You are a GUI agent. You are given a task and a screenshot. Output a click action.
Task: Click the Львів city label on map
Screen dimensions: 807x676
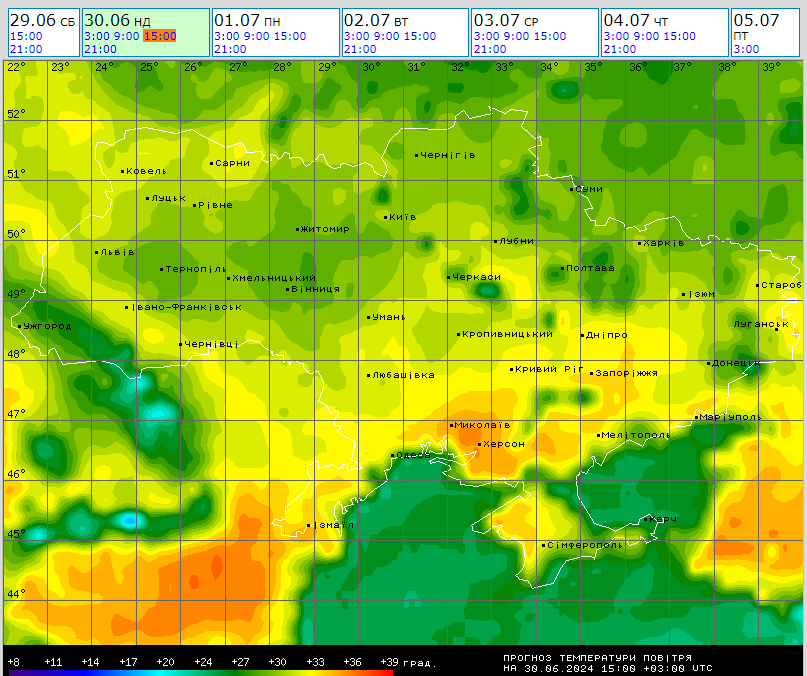pos(117,252)
